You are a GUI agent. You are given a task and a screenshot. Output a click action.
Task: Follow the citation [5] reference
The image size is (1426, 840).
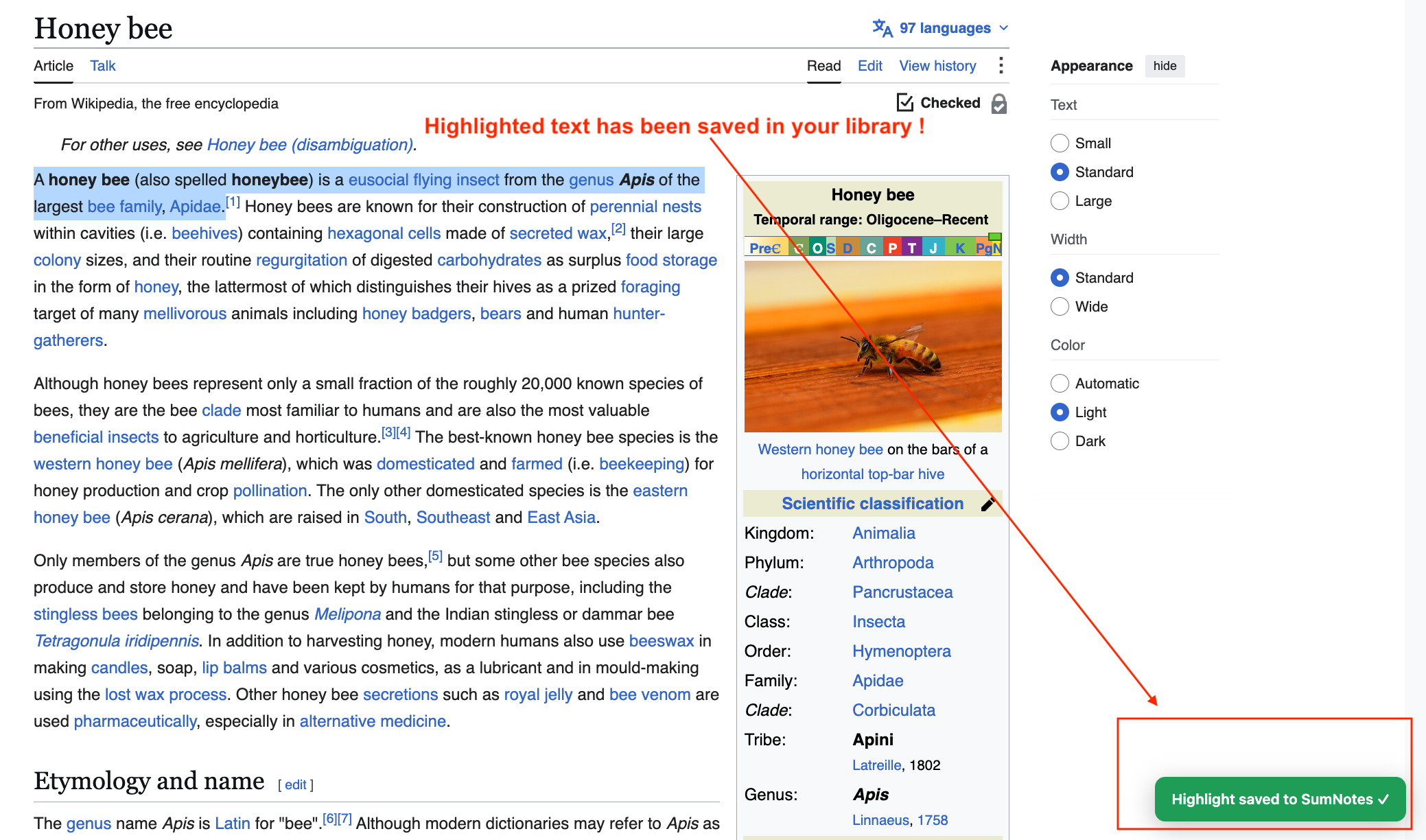[435, 556]
